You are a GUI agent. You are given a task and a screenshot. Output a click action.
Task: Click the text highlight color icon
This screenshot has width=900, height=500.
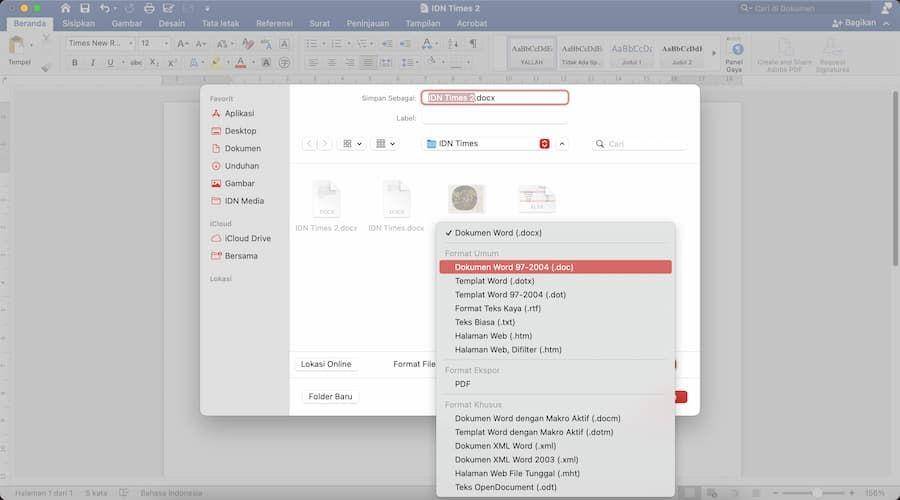pos(216,63)
